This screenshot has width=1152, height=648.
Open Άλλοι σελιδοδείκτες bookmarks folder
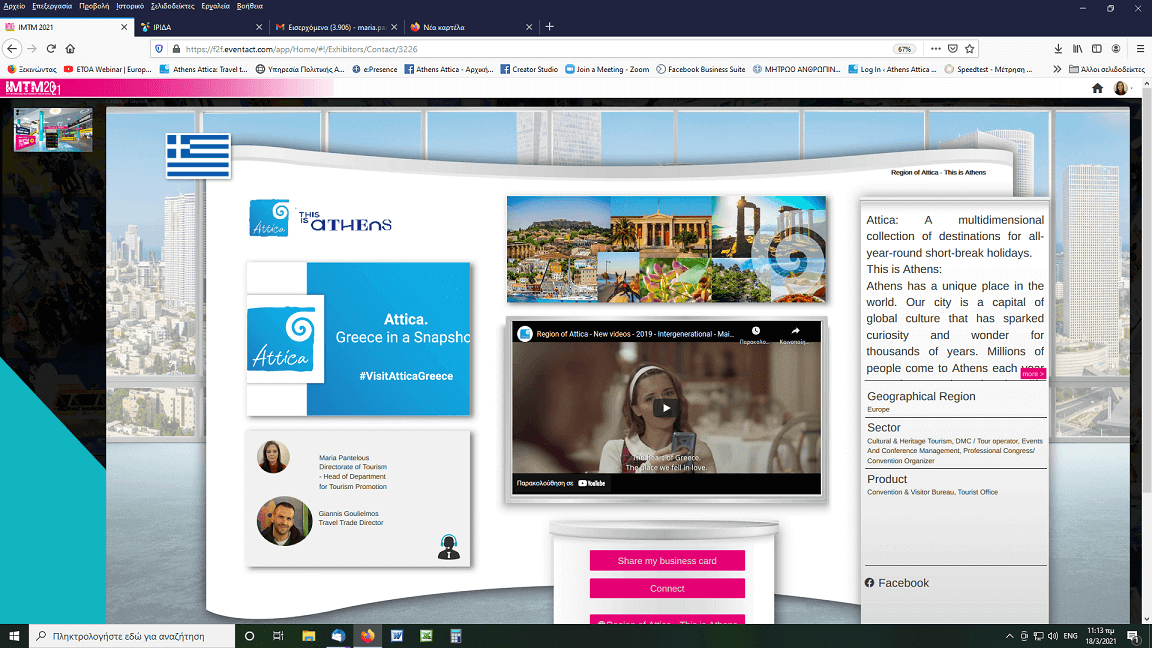click(1106, 69)
